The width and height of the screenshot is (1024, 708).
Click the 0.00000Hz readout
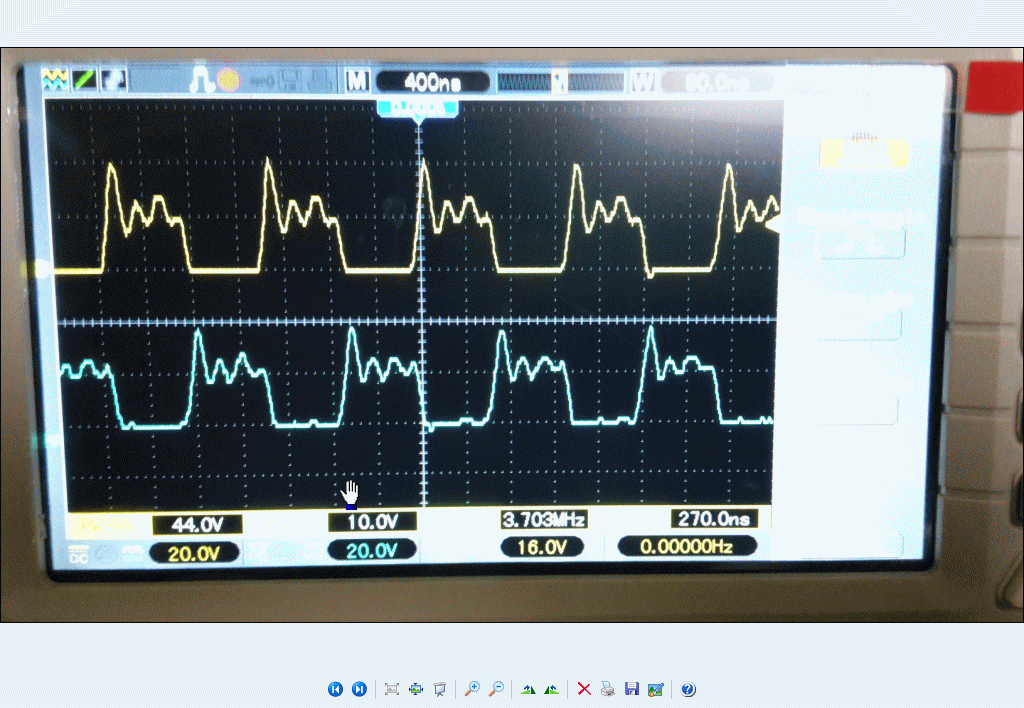click(x=687, y=546)
